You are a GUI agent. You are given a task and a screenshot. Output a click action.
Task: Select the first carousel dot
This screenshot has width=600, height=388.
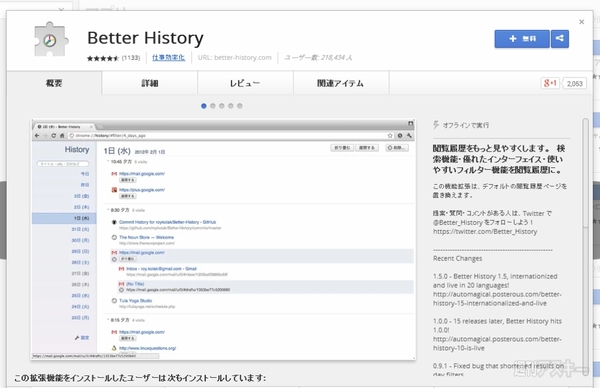(x=204, y=106)
